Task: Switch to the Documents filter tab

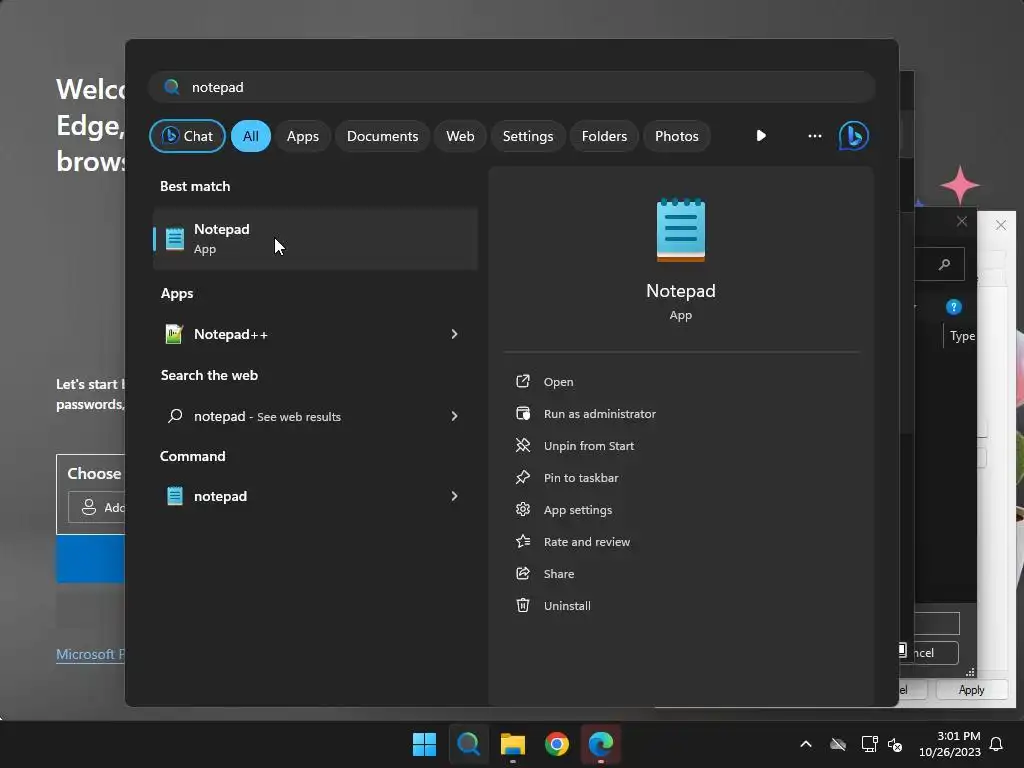Action: click(382, 136)
